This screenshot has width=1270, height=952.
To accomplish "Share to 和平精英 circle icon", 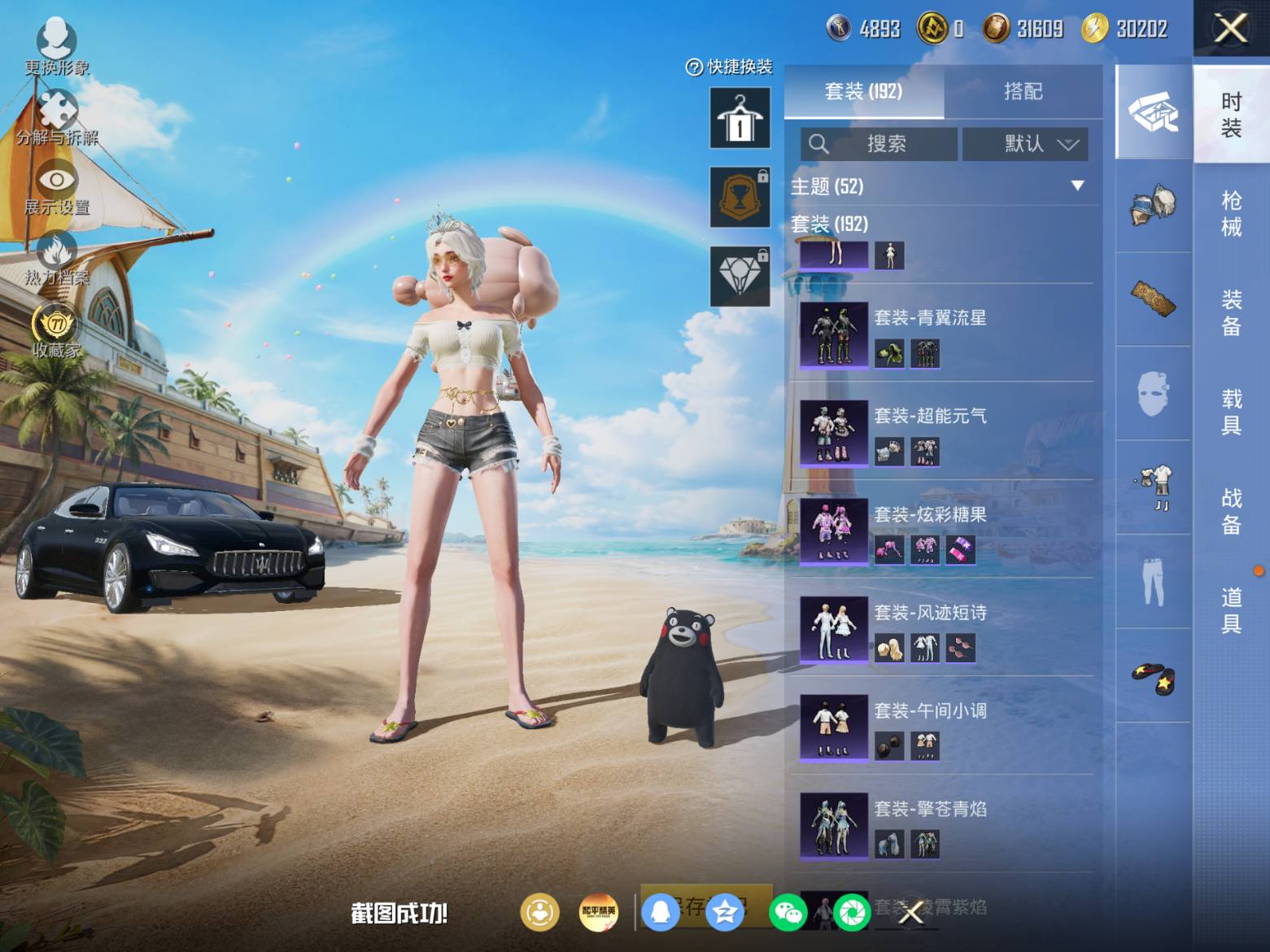I will tap(599, 912).
